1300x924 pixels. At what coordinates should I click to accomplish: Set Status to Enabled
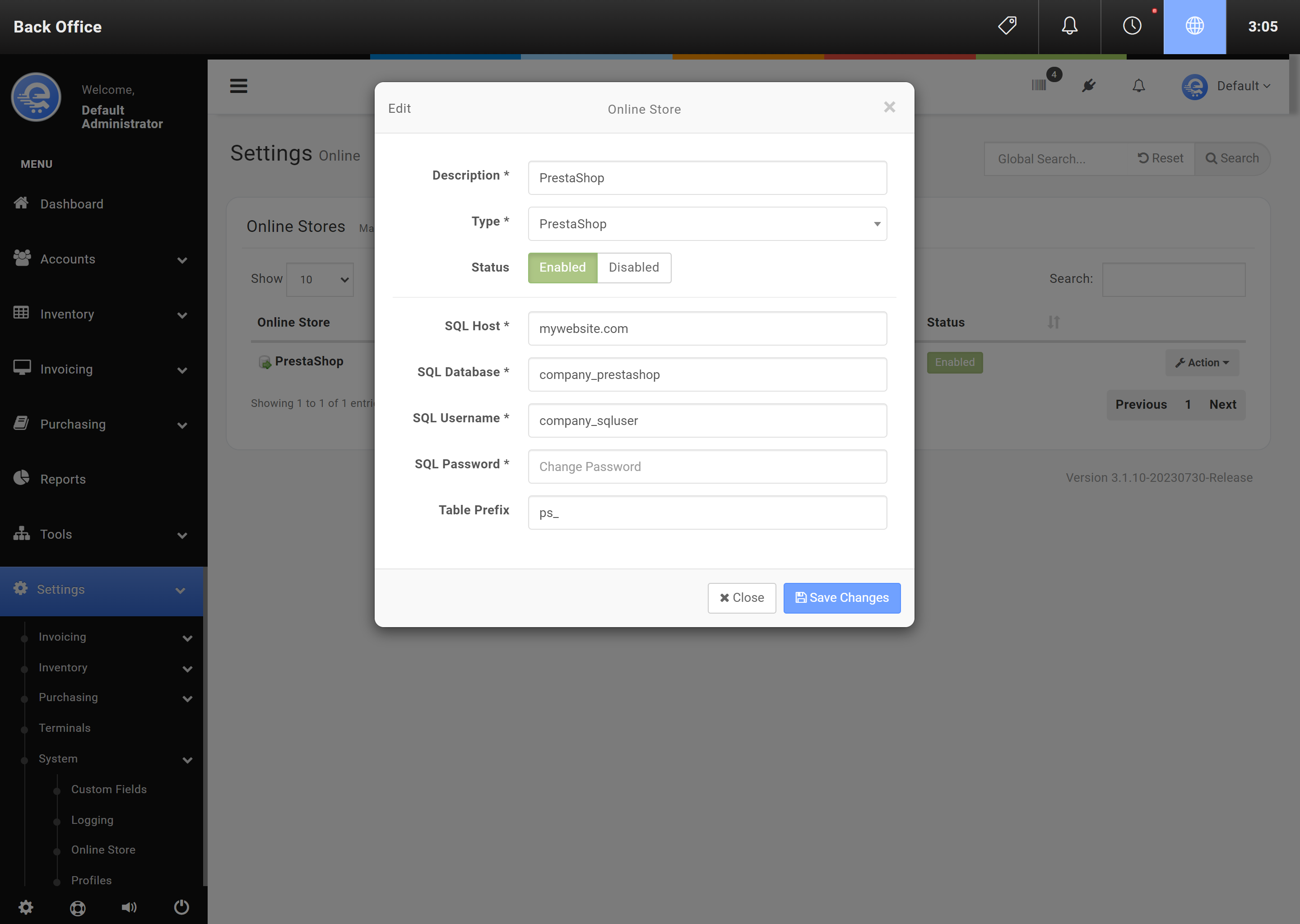pyautogui.click(x=562, y=268)
